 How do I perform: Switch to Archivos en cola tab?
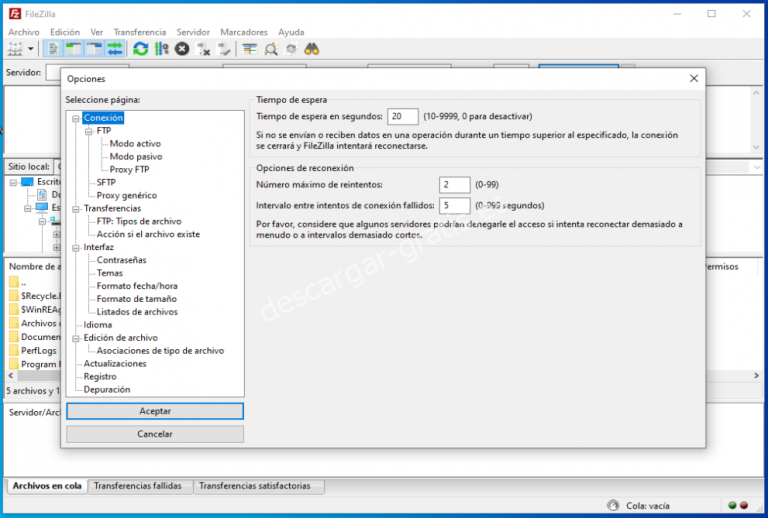click(x=47, y=486)
